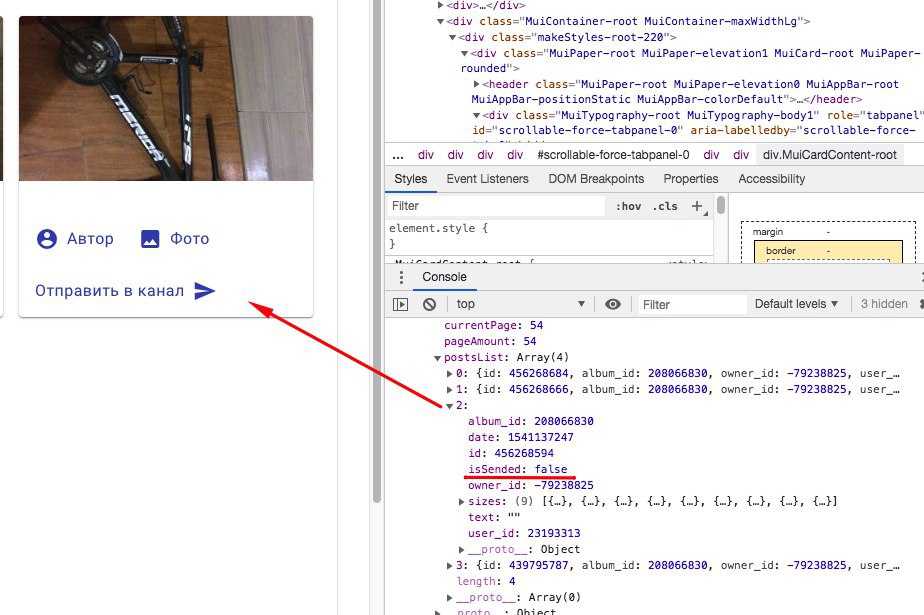Create live expression with eye icon

613,305
